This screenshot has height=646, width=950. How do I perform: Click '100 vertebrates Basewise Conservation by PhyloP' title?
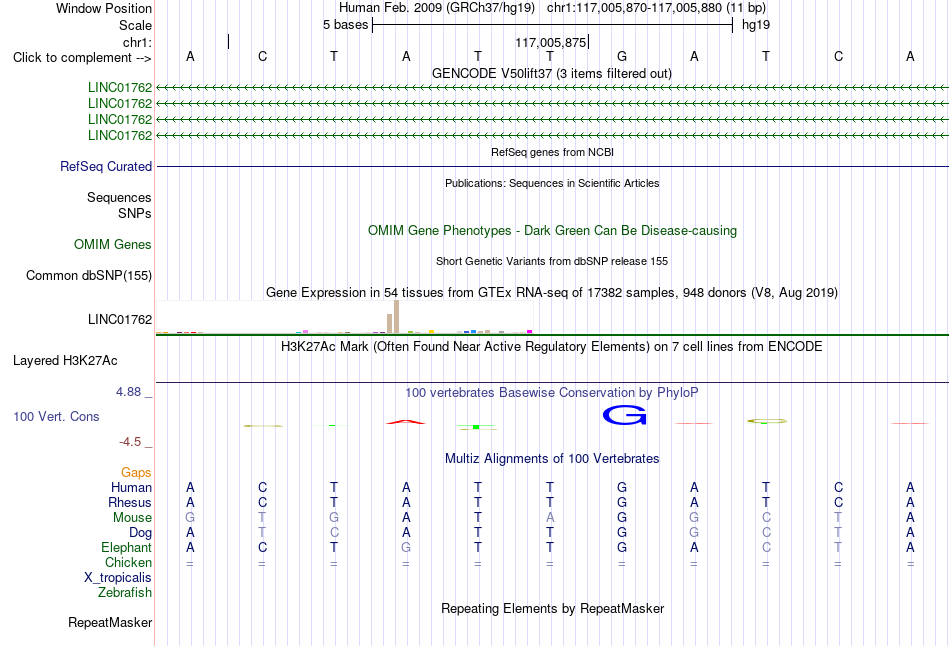pos(552,393)
